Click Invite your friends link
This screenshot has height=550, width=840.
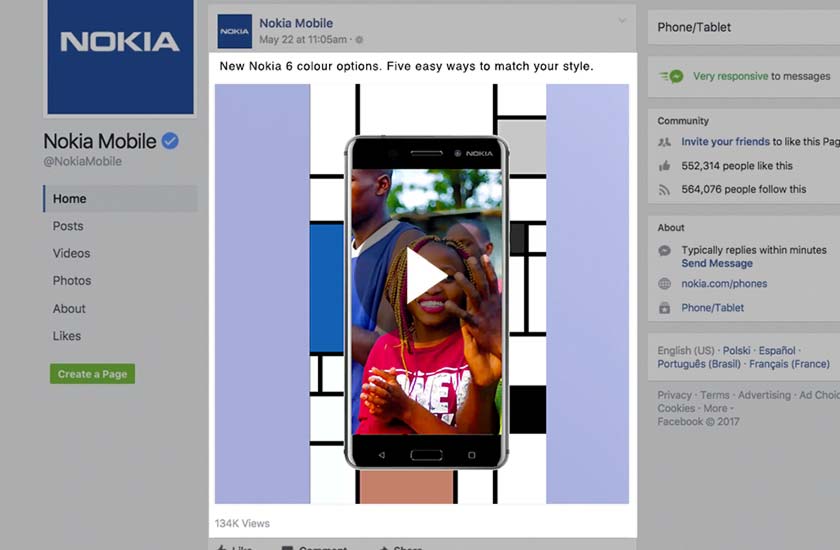click(725, 141)
